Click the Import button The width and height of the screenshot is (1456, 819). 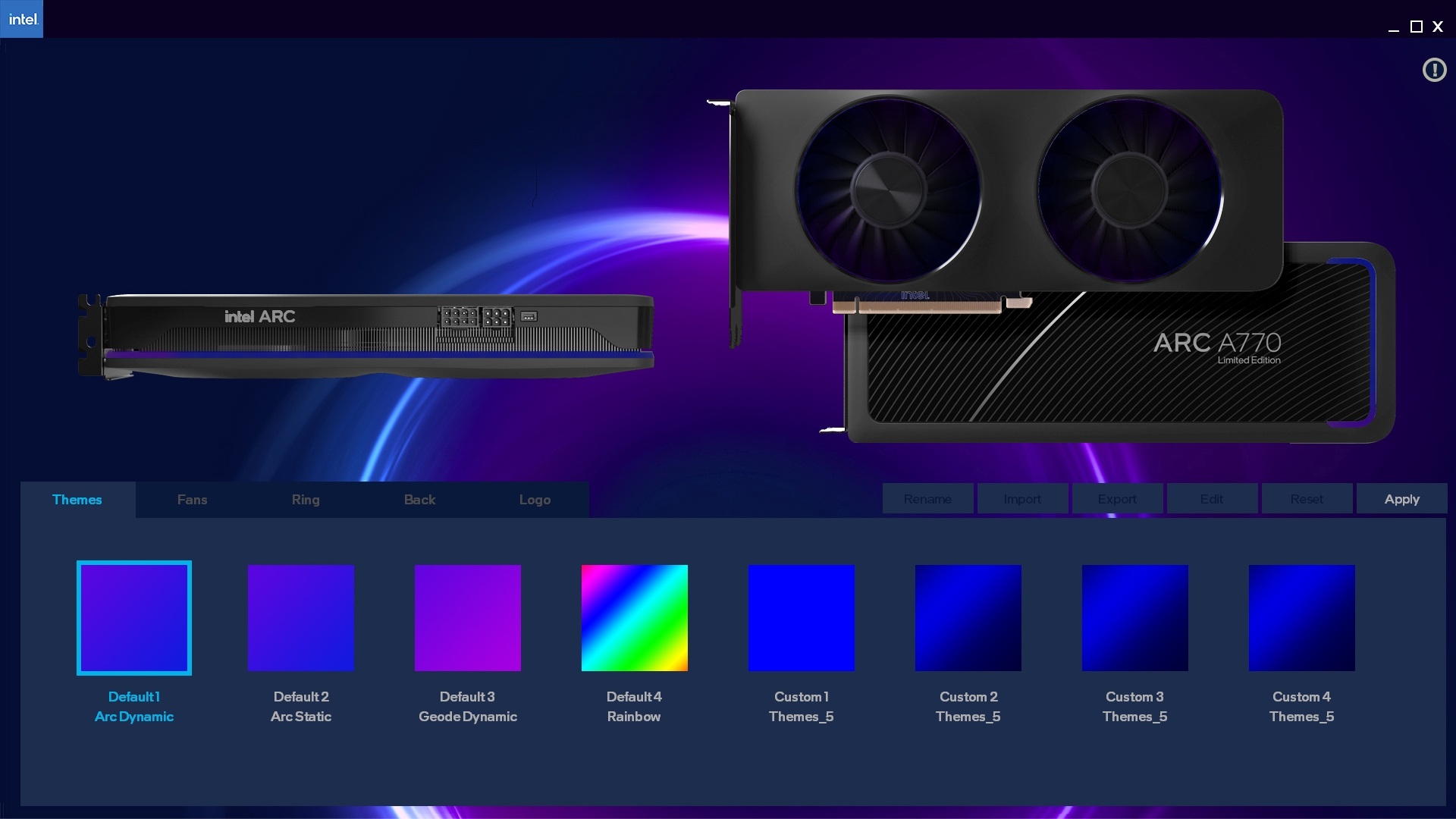point(1022,499)
